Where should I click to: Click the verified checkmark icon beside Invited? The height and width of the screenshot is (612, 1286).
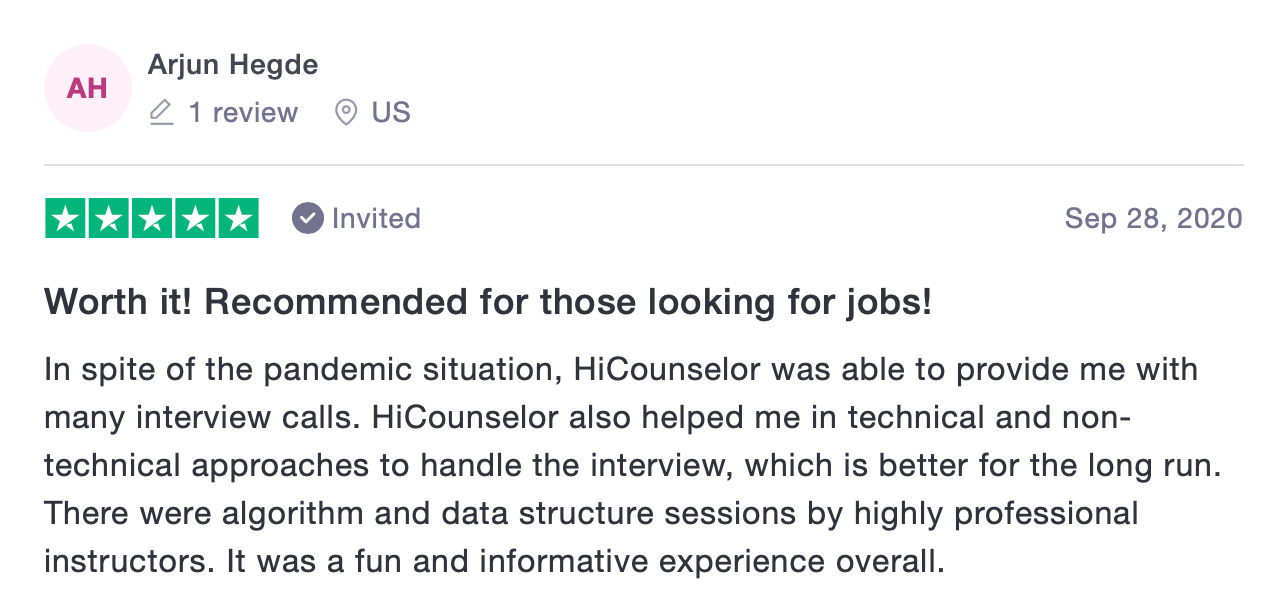[307, 218]
